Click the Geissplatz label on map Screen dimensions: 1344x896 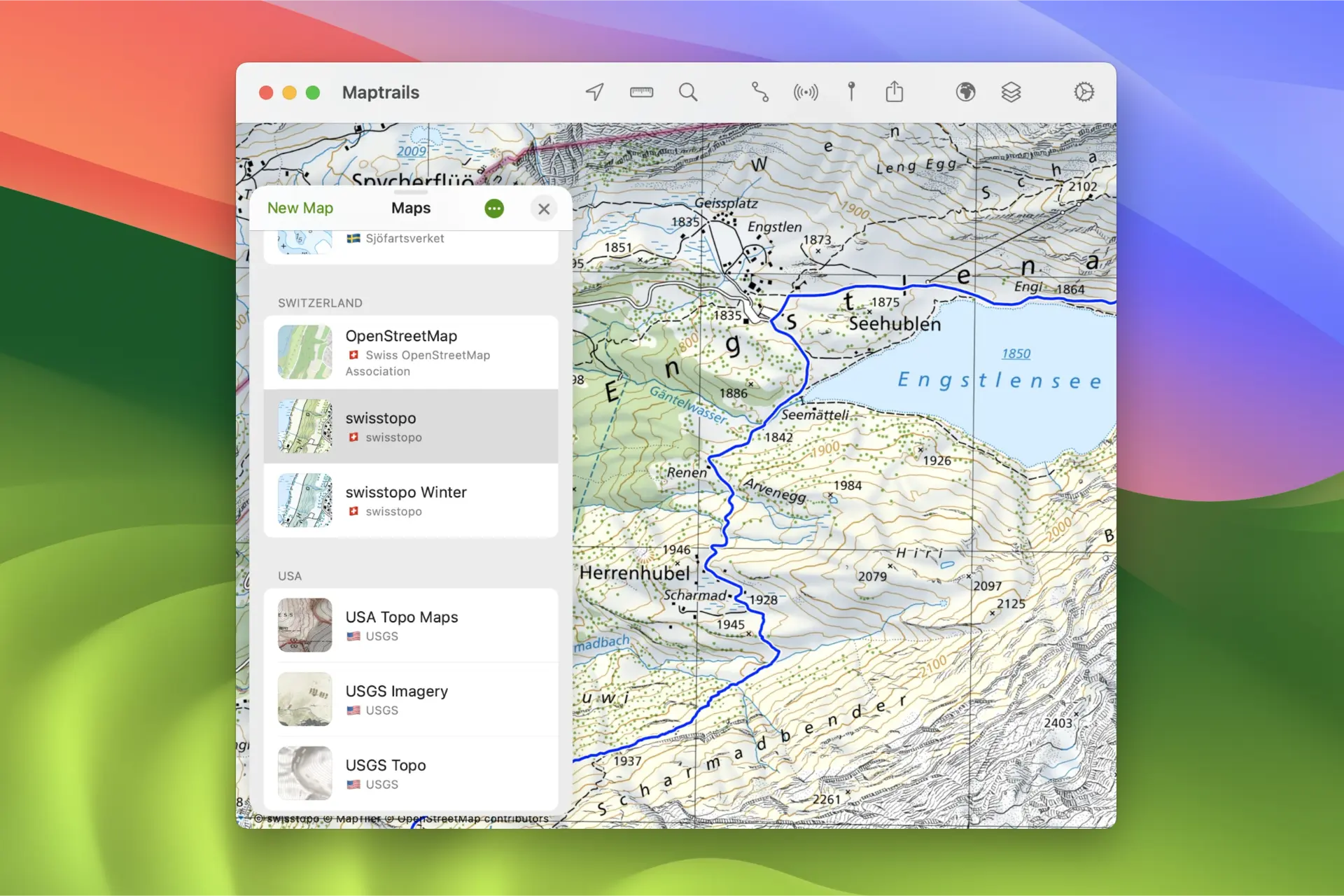(726, 204)
